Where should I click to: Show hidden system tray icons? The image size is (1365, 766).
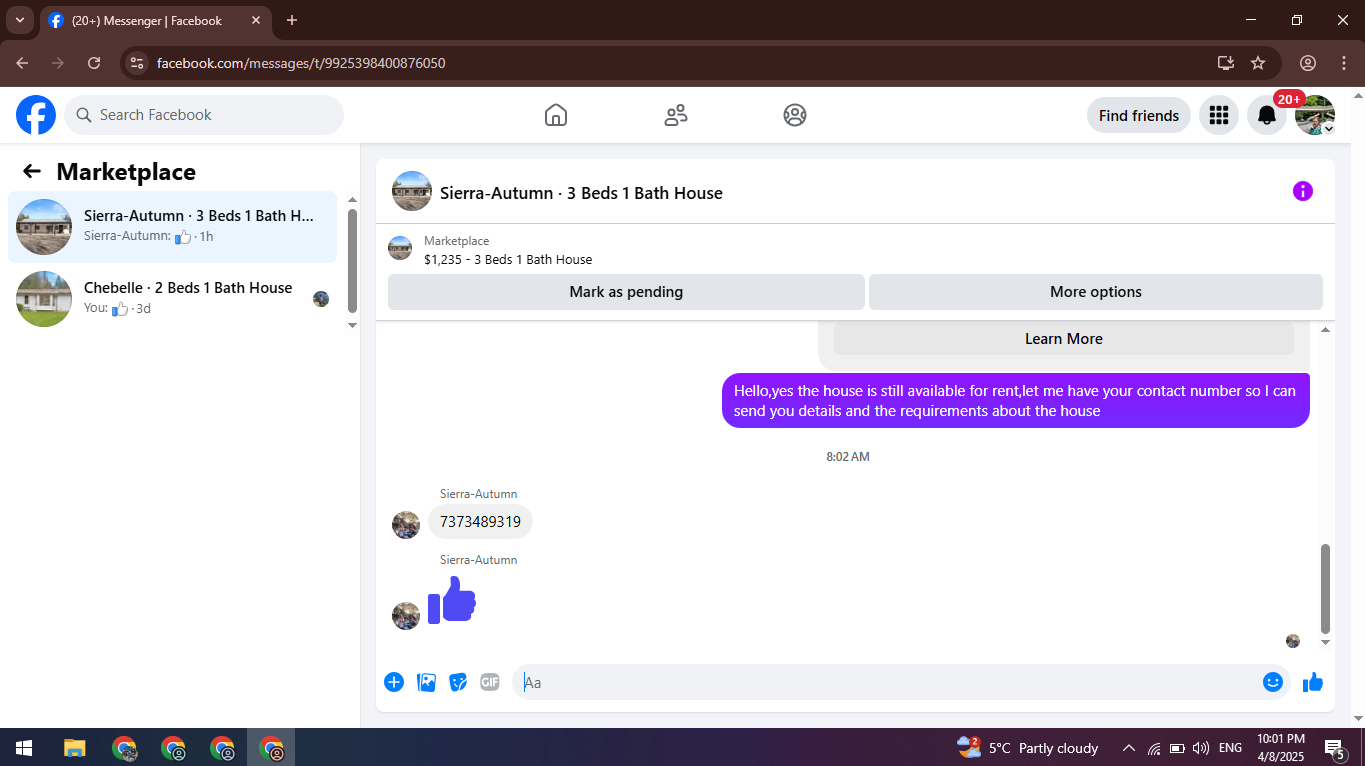(x=1129, y=748)
